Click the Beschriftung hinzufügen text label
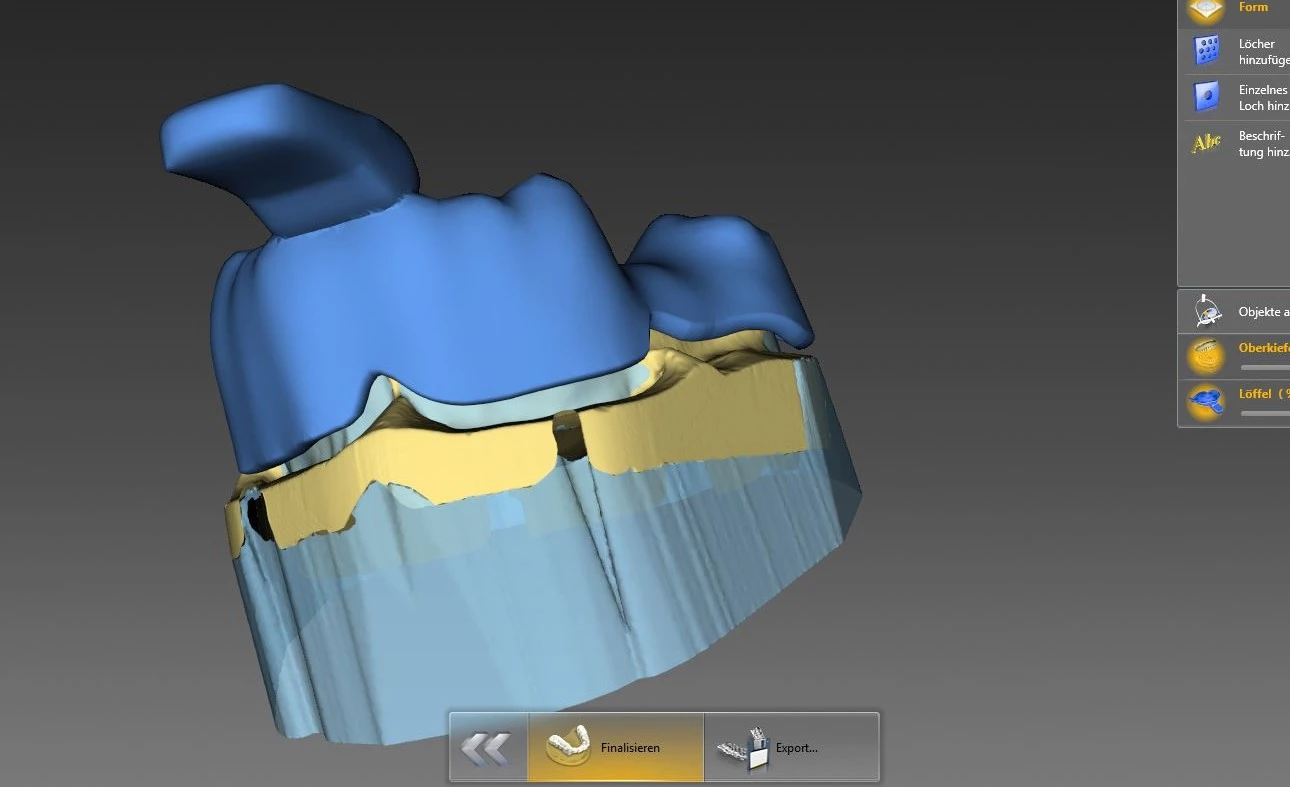 tap(1263, 143)
